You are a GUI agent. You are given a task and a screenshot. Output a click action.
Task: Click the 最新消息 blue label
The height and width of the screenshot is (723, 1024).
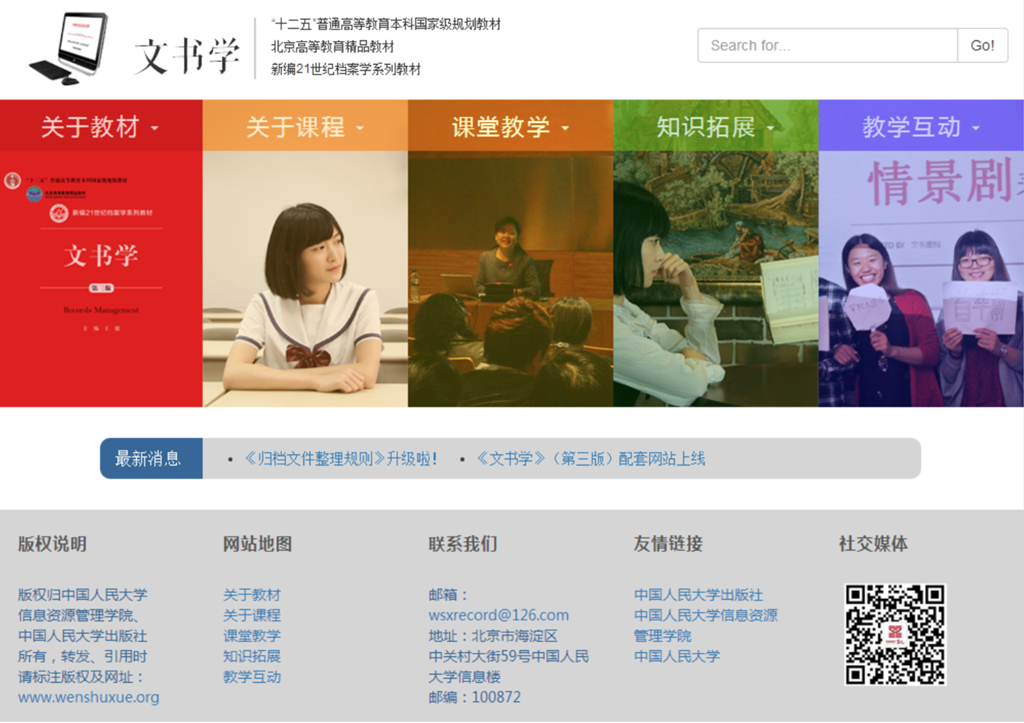[x=150, y=459]
